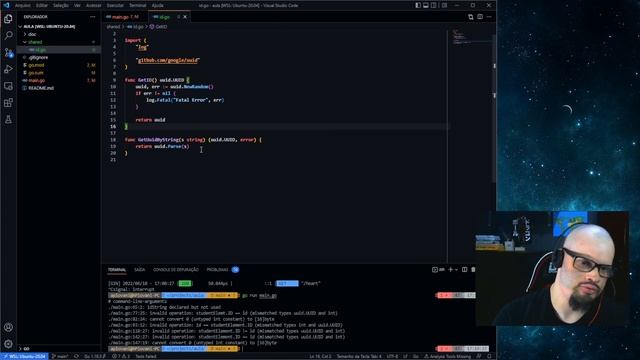640x360 pixels.
Task: Switch to the TERMINAL panel tab
Action: pyautogui.click(x=117, y=270)
